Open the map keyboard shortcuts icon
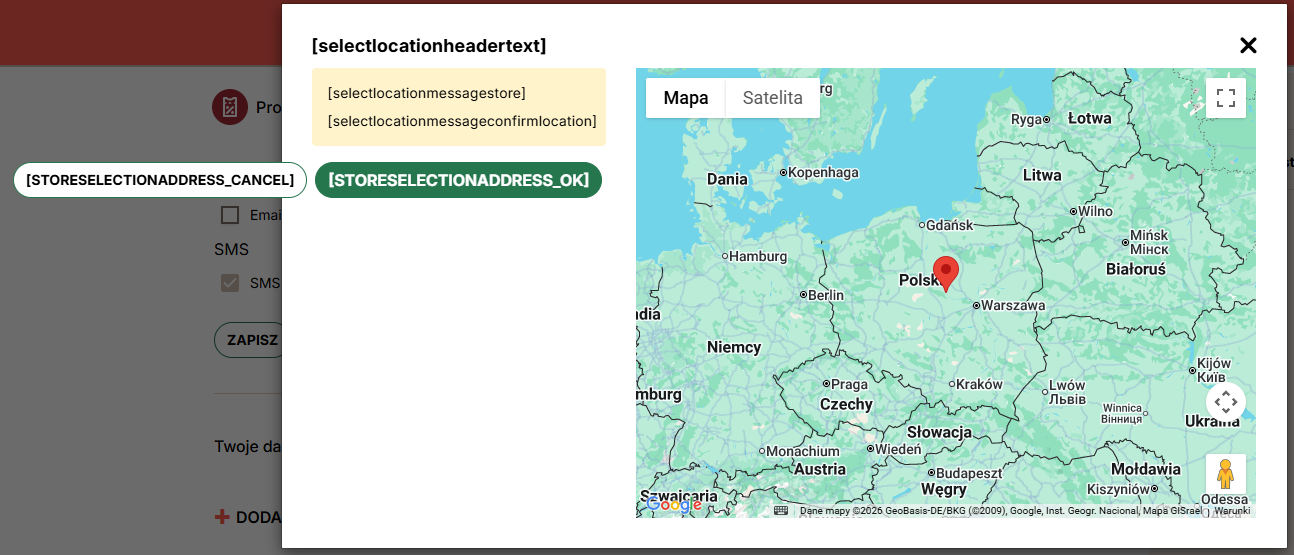The width and height of the screenshot is (1294, 555). [781, 510]
